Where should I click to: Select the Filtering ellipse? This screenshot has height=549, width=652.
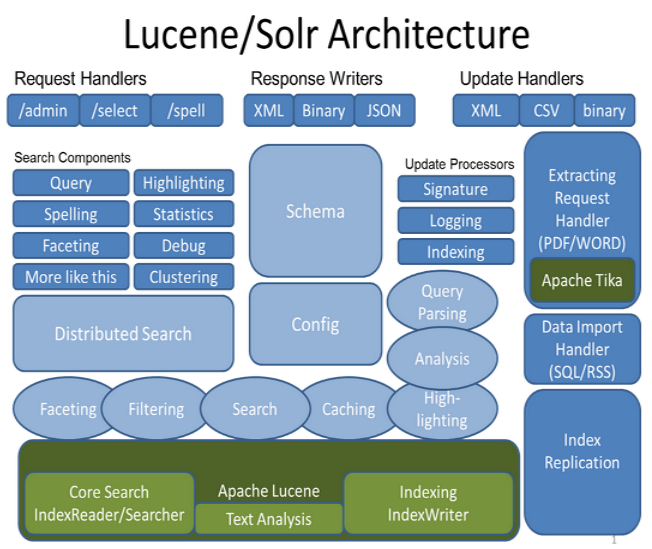tap(156, 409)
